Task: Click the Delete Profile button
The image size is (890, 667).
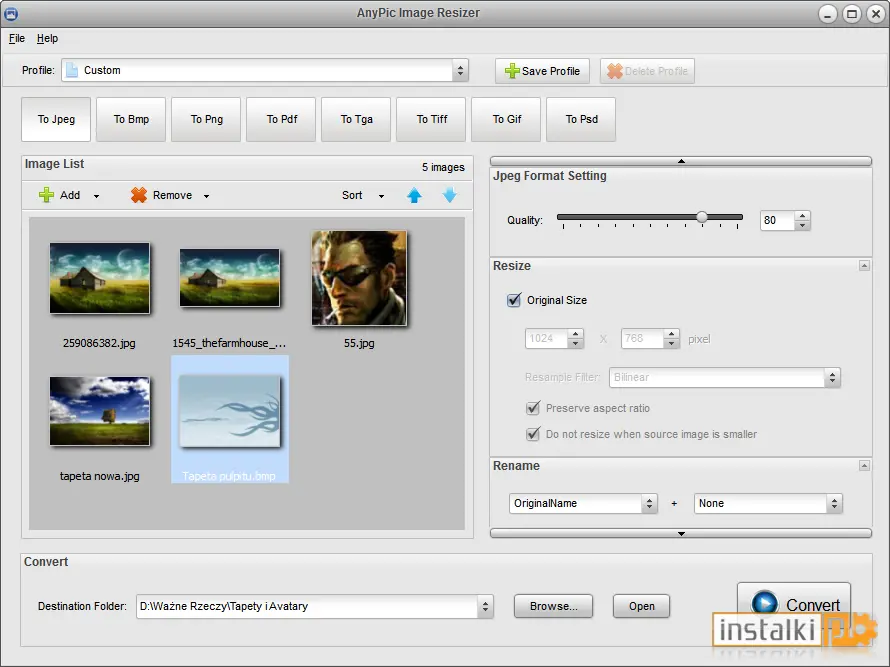Action: click(647, 71)
